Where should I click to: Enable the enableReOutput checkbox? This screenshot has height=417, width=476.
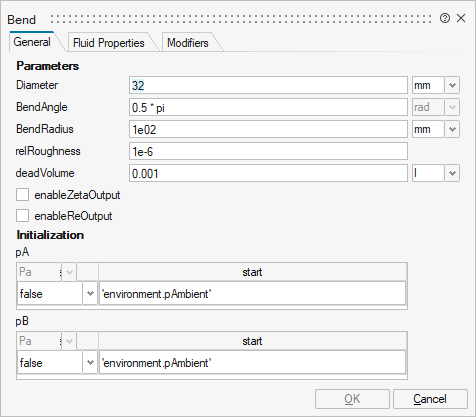pos(22,216)
